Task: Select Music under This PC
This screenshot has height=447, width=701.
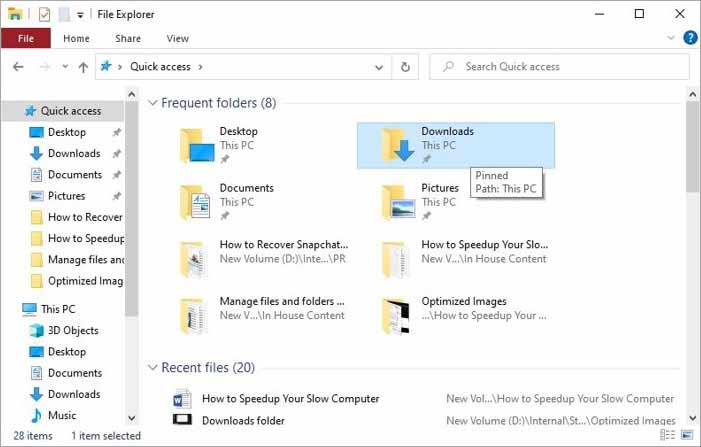Action: [62, 415]
